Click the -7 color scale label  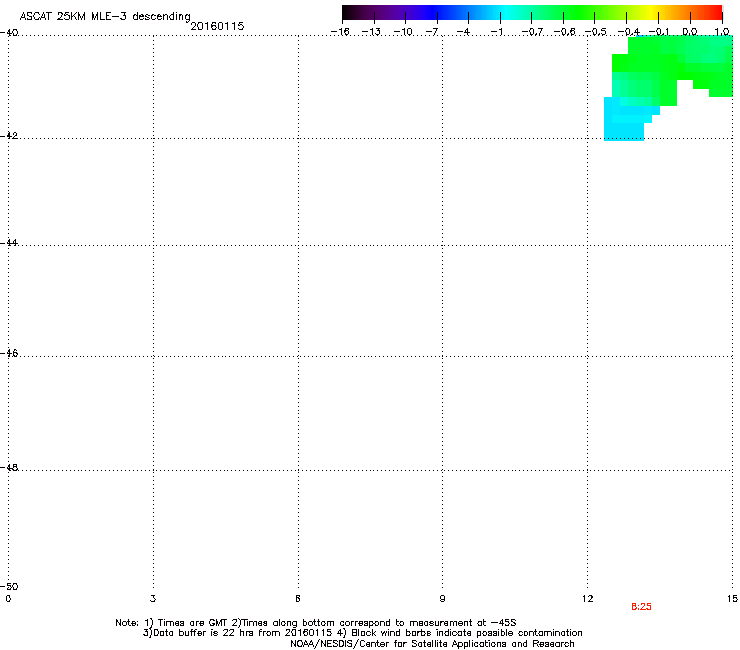pyautogui.click(x=432, y=32)
